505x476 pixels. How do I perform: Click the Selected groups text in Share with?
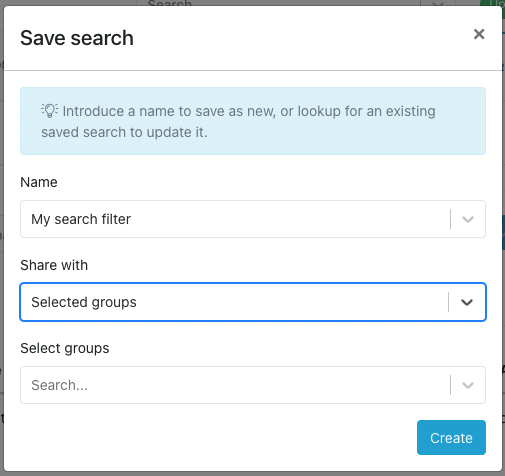[x=84, y=302]
